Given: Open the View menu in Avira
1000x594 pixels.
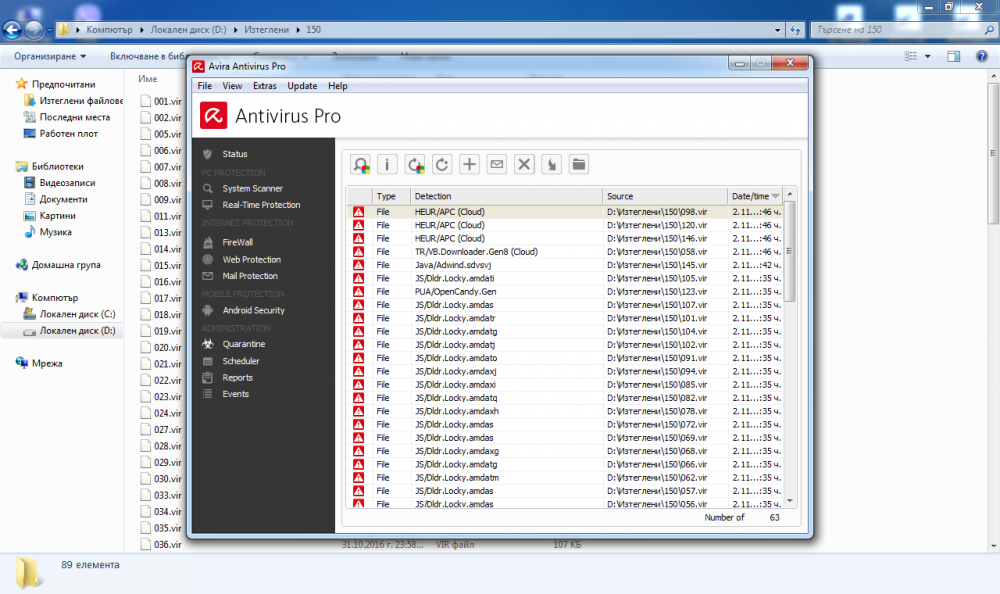Looking at the screenshot, I should click(x=232, y=85).
